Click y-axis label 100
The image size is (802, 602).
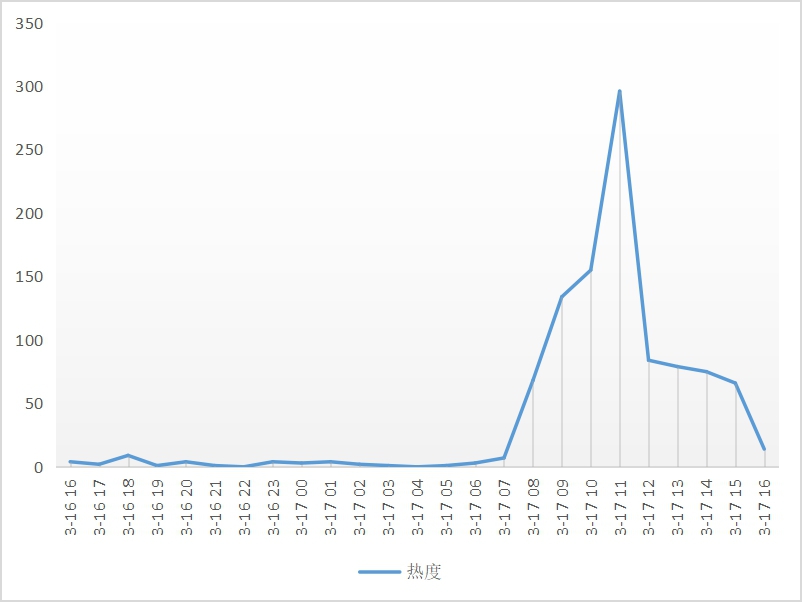(x=29, y=341)
